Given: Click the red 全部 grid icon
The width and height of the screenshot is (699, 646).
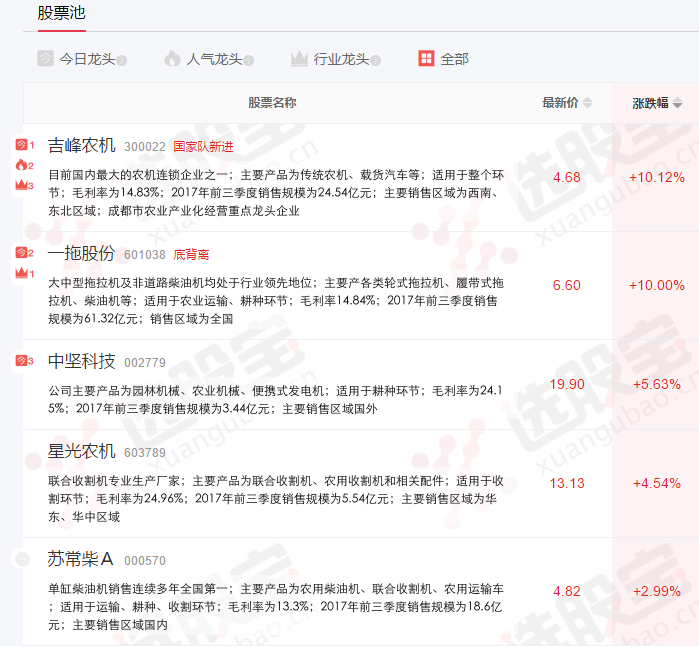Looking at the screenshot, I should [x=426, y=58].
